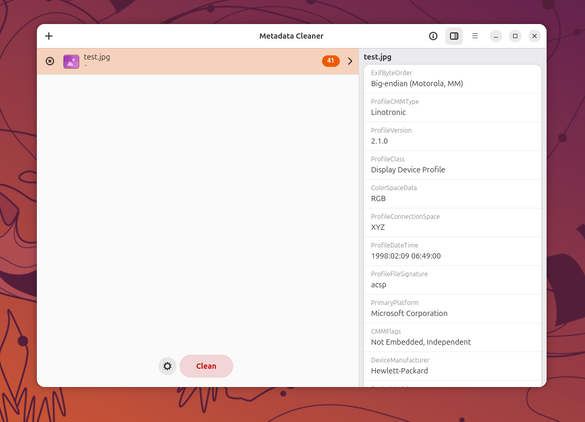Select the CMMFlags Not Embedded, Independent row
Image resolution: width=585 pixels, height=422 pixels.
tap(452, 337)
